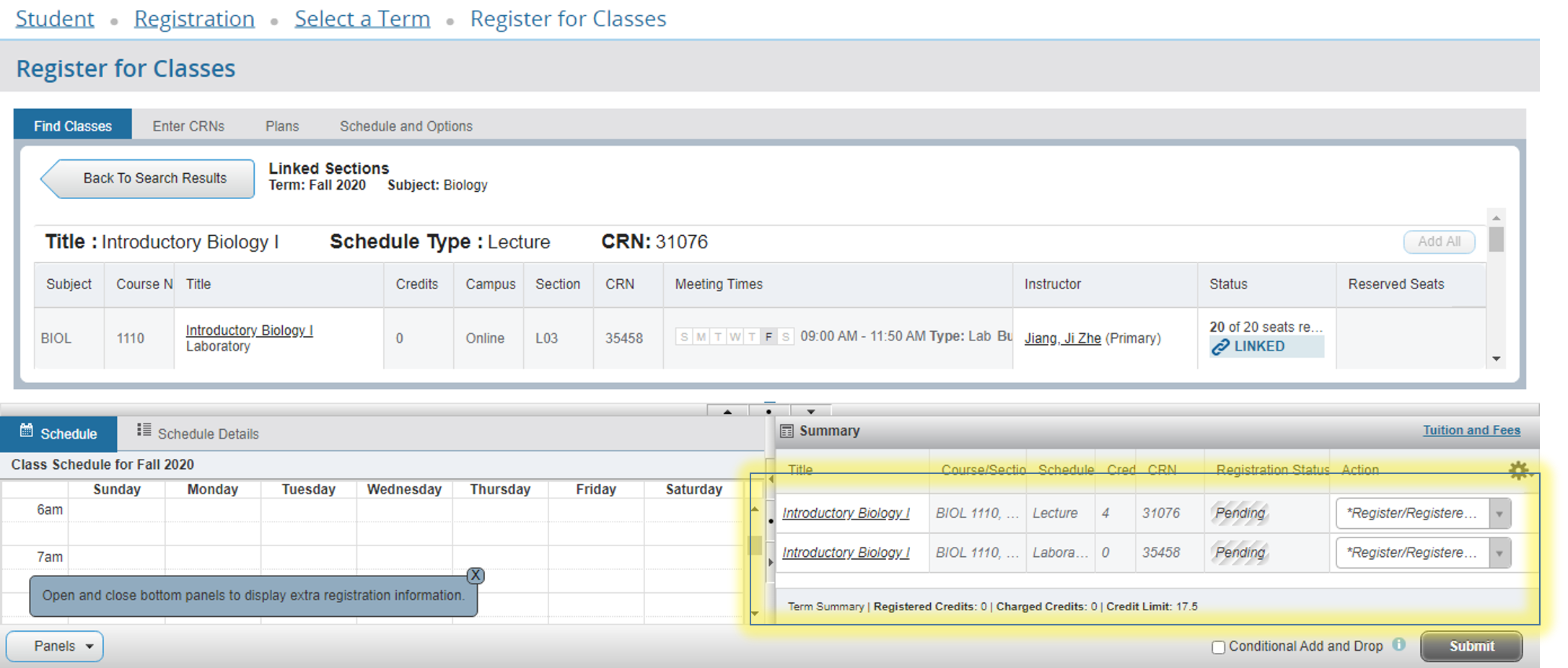Switch to the Enter CRNs tab
This screenshot has width=1568, height=668.
[x=188, y=126]
